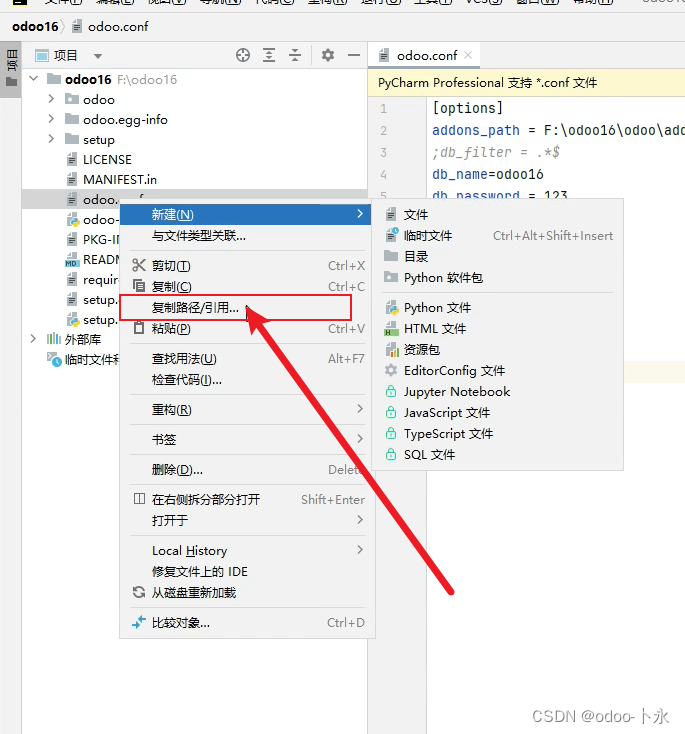
Task: Click the copy icon beside 复制(C)
Action: click(139, 286)
